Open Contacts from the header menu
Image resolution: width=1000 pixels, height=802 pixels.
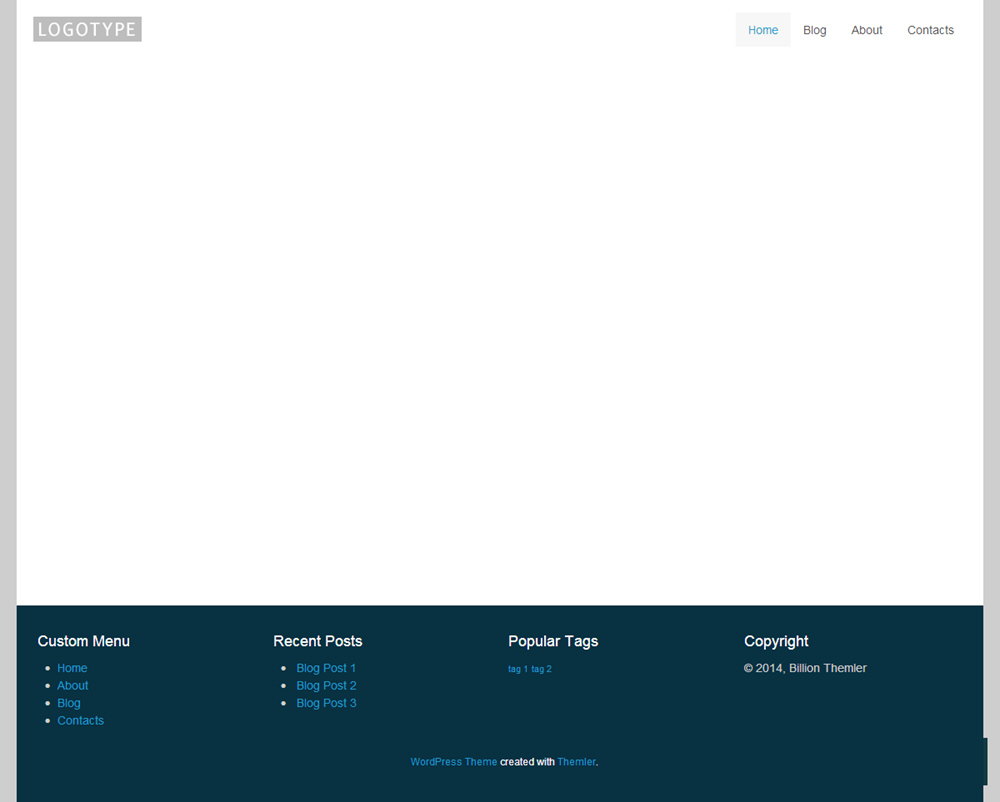point(930,30)
